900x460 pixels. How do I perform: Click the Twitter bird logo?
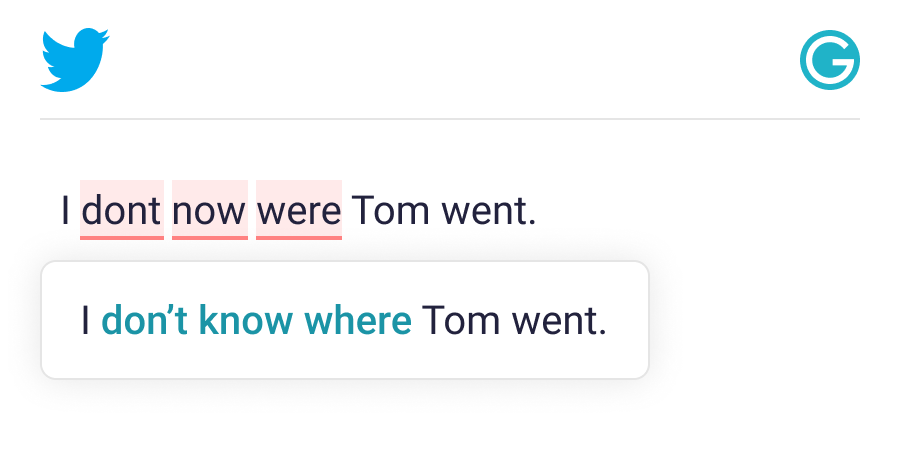(x=75, y=60)
